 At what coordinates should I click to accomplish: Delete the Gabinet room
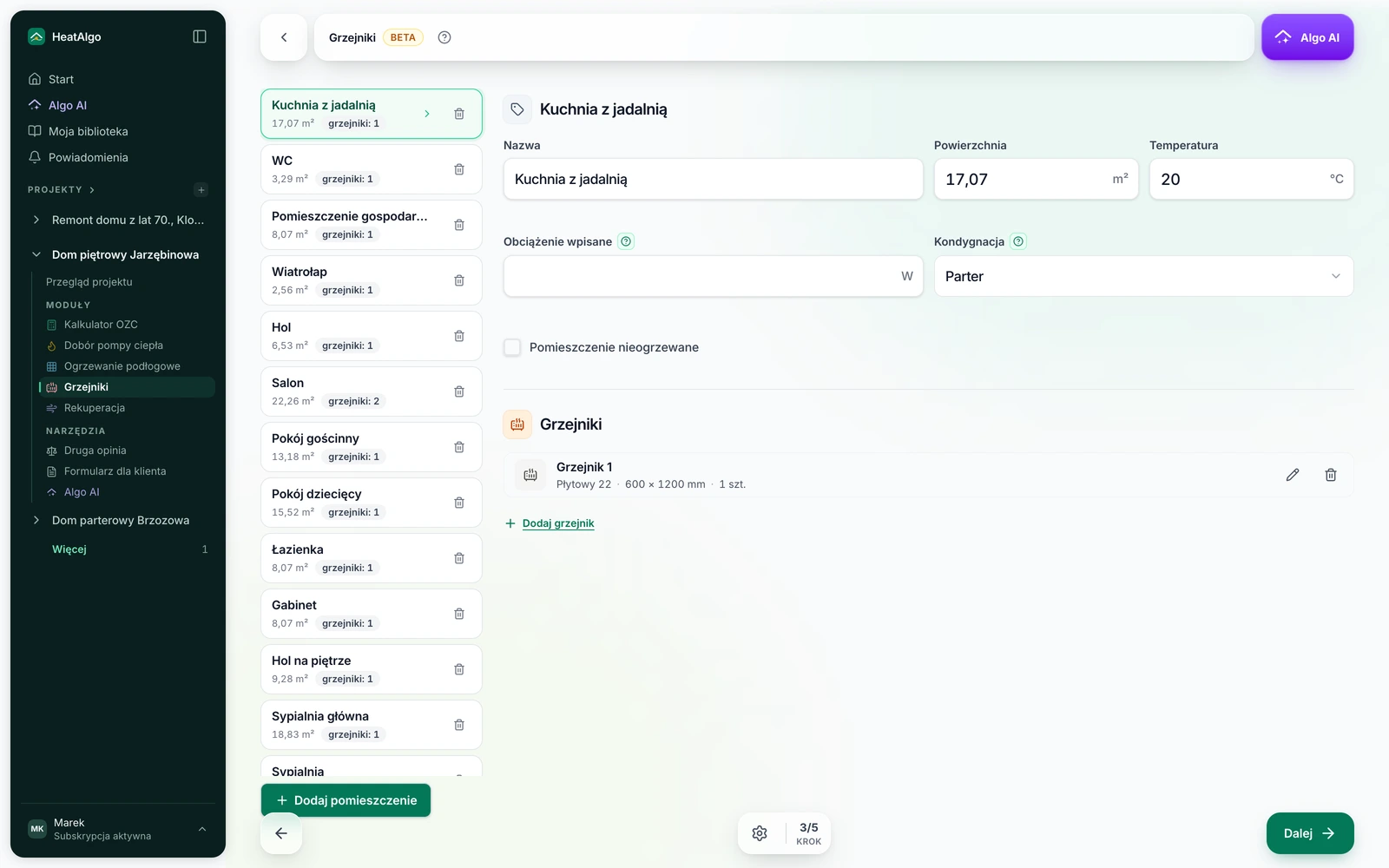(x=459, y=614)
